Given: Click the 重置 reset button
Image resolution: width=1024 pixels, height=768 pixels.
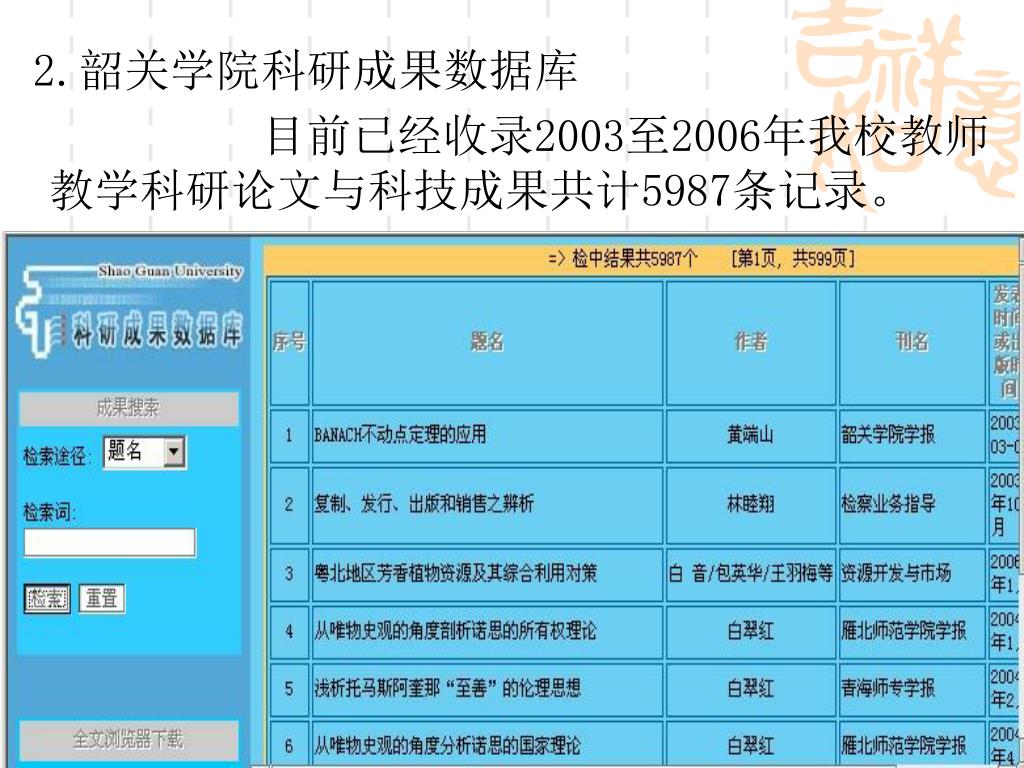Looking at the screenshot, I should (102, 598).
